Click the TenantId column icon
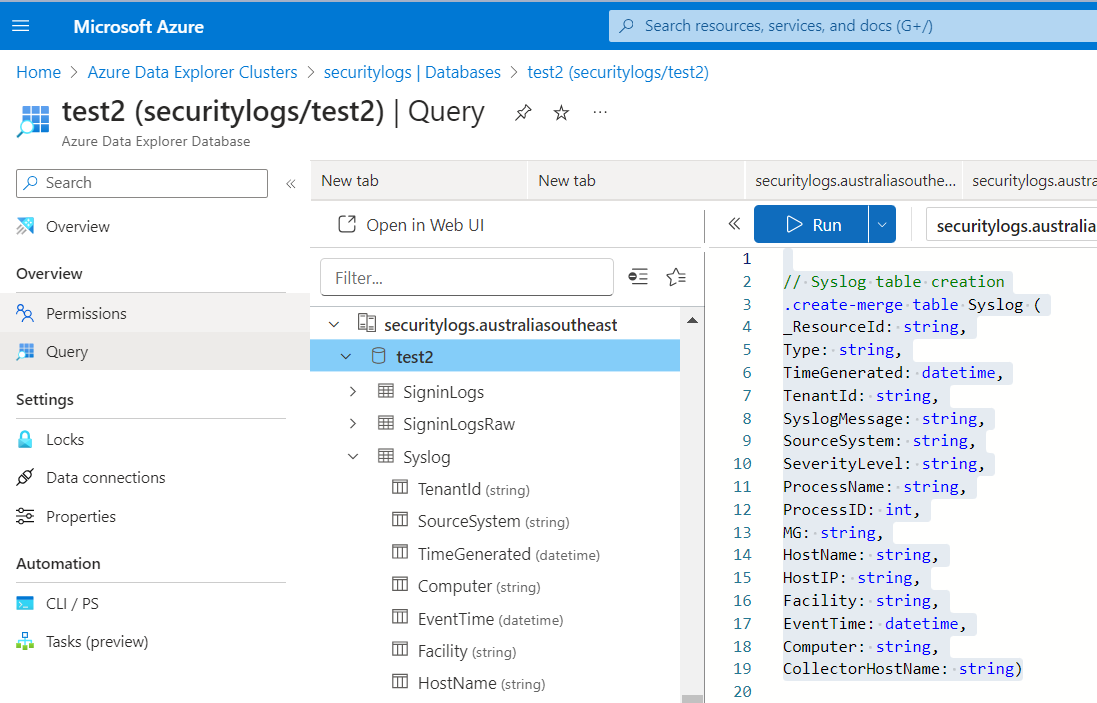 pyautogui.click(x=400, y=487)
